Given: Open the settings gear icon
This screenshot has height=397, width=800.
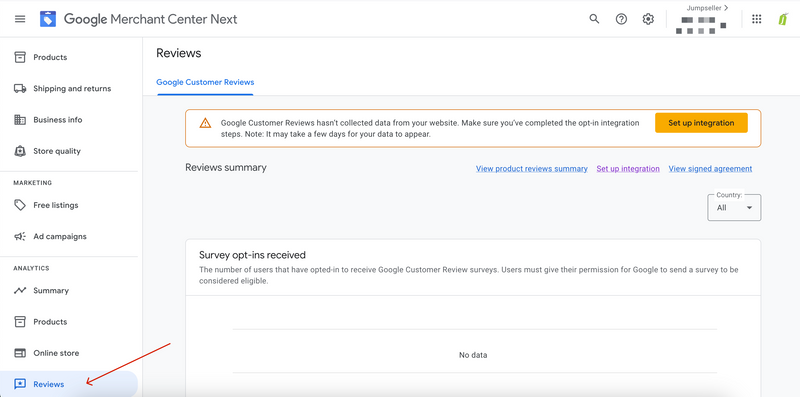Looking at the screenshot, I should [648, 19].
